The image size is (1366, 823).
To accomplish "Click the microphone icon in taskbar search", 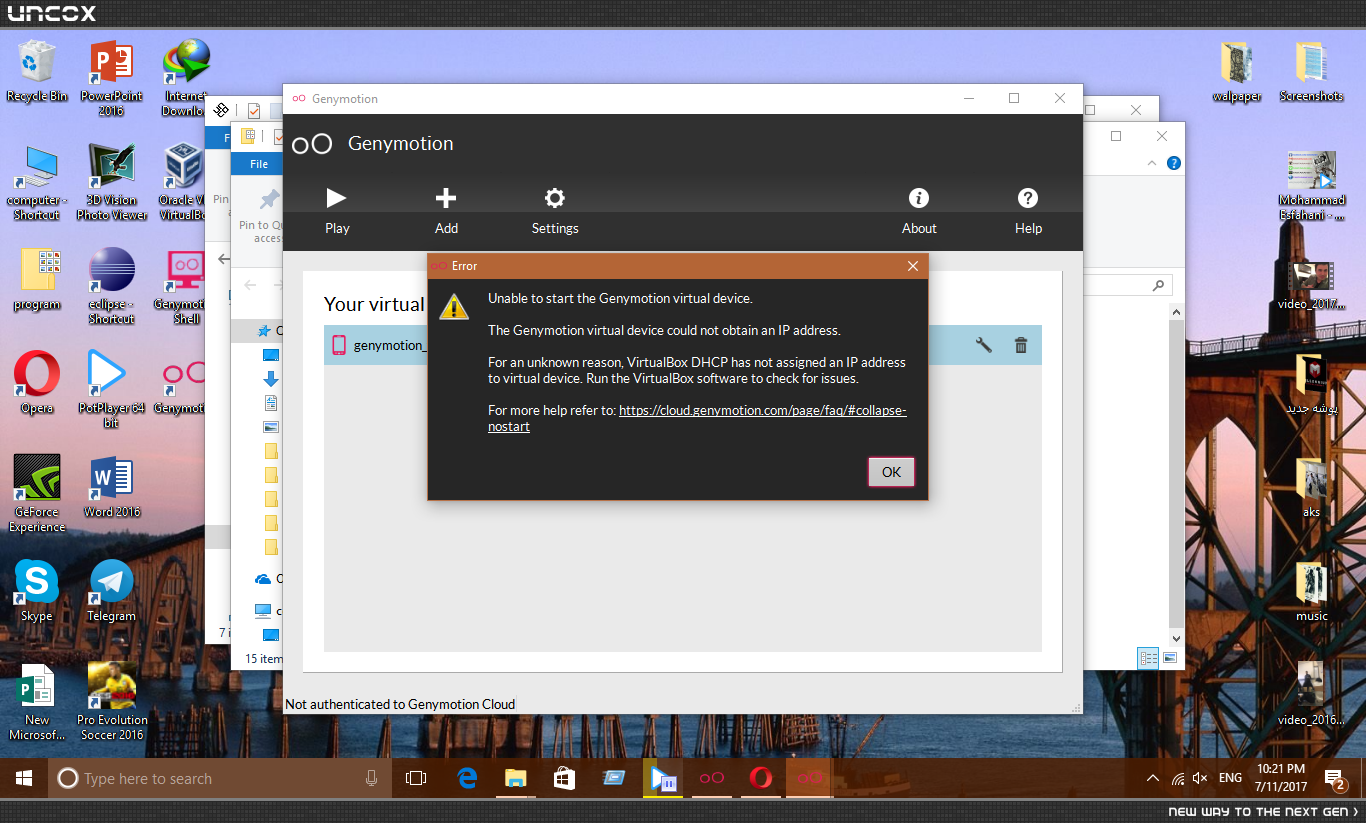I will click(x=372, y=778).
